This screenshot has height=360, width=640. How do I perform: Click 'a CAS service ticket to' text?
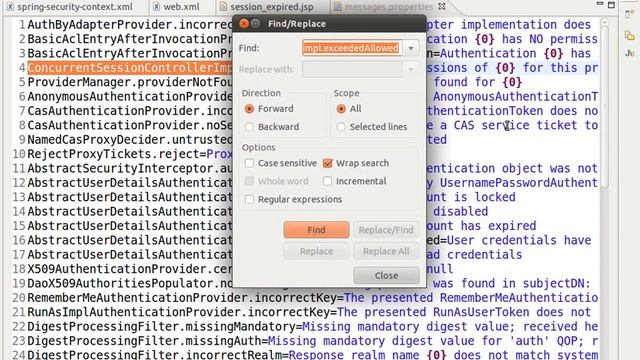point(519,125)
